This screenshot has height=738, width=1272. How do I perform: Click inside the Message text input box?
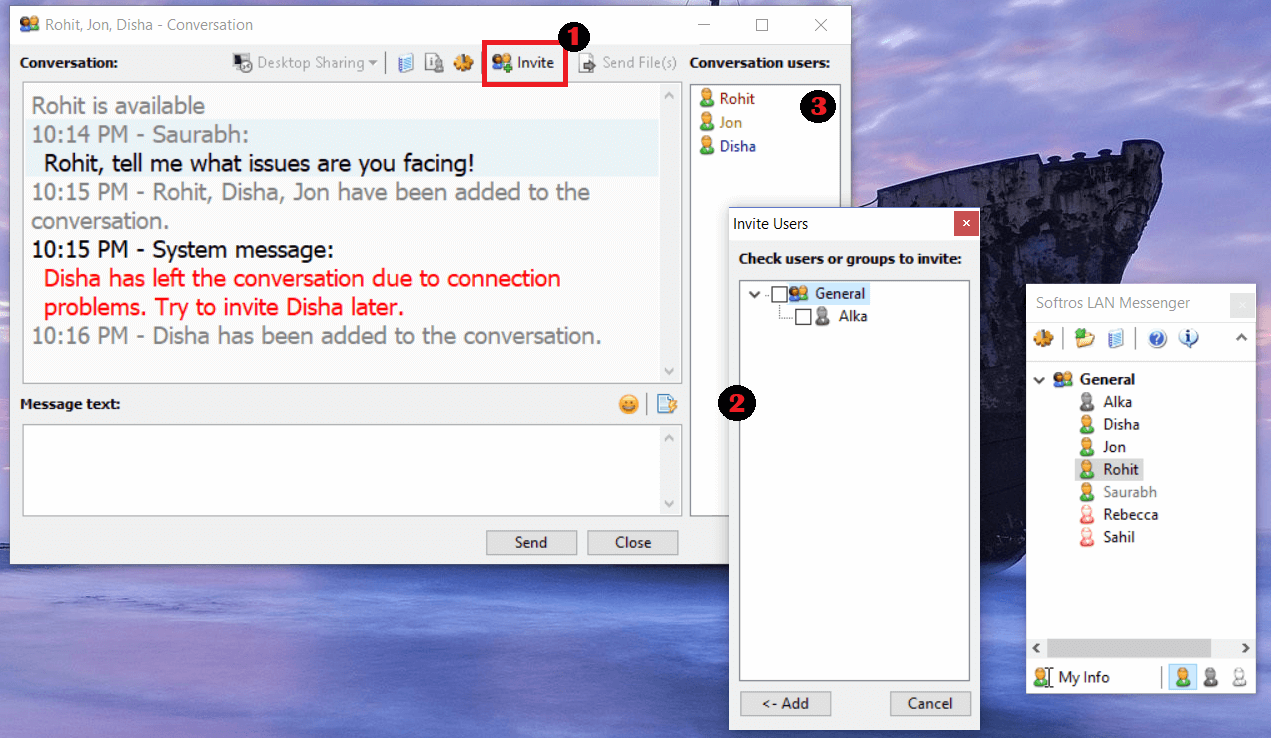click(343, 470)
